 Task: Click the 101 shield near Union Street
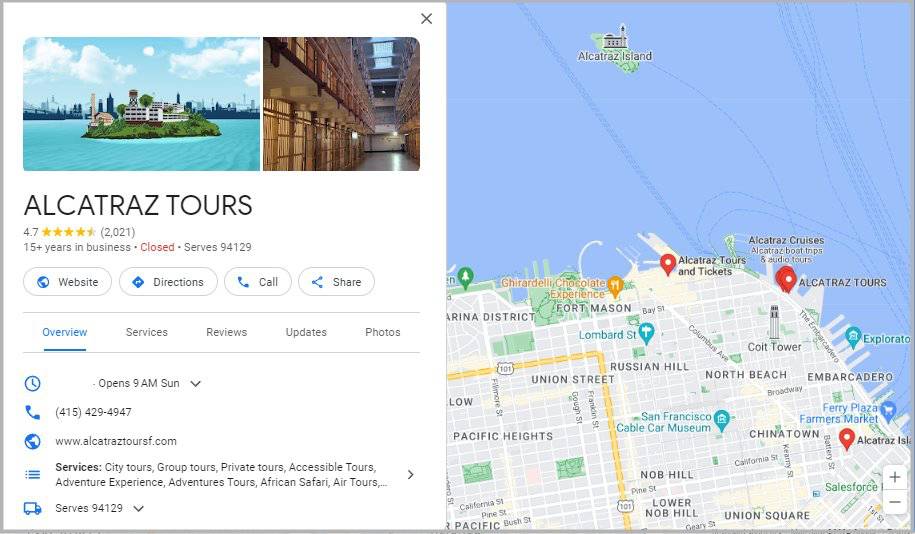coord(505,368)
